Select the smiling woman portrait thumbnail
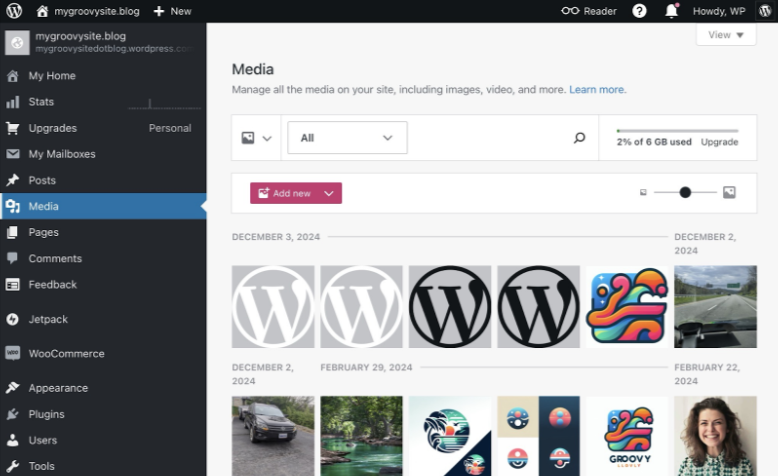This screenshot has height=476, width=778. [x=715, y=436]
